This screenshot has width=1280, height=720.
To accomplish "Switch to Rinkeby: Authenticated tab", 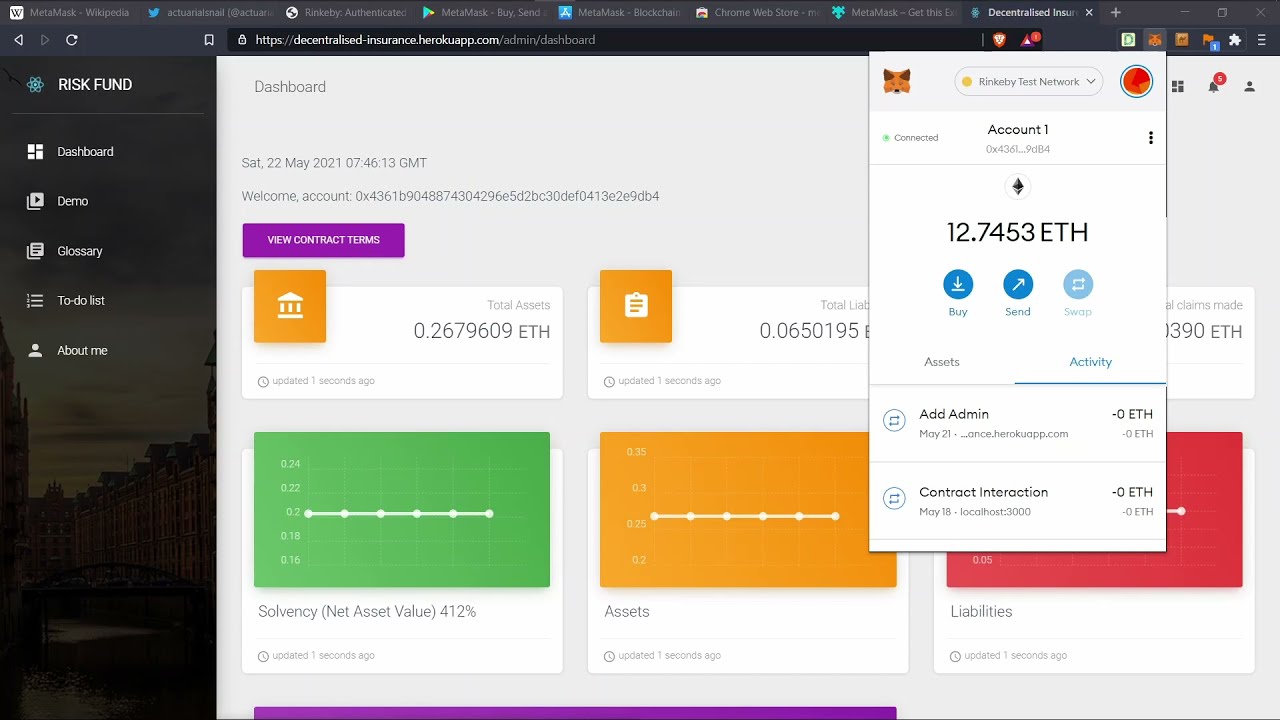I will pyautogui.click(x=345, y=13).
